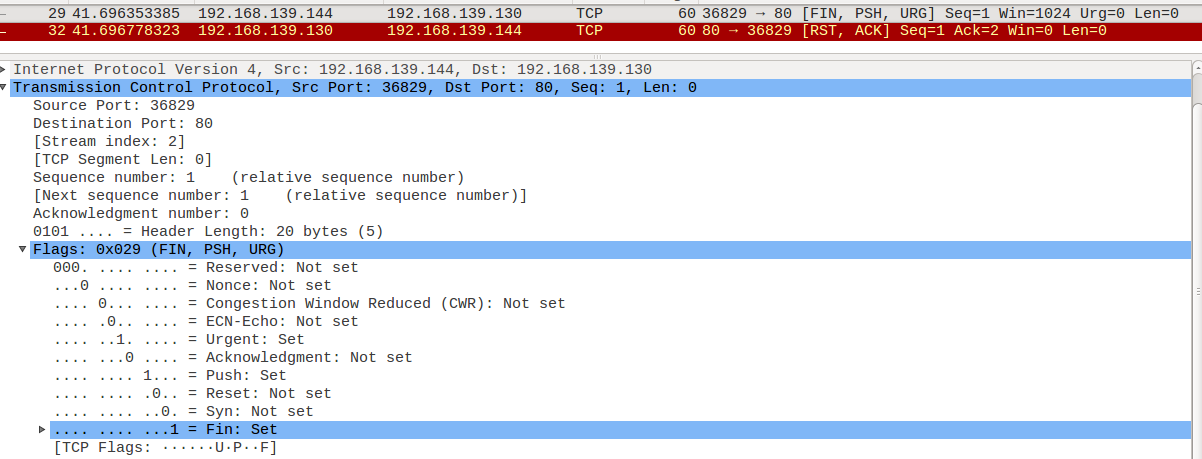Image resolution: width=1202 pixels, height=459 pixels.
Task: Select the Acknowledgment: Not set flag line
Action: pyautogui.click(x=233, y=358)
